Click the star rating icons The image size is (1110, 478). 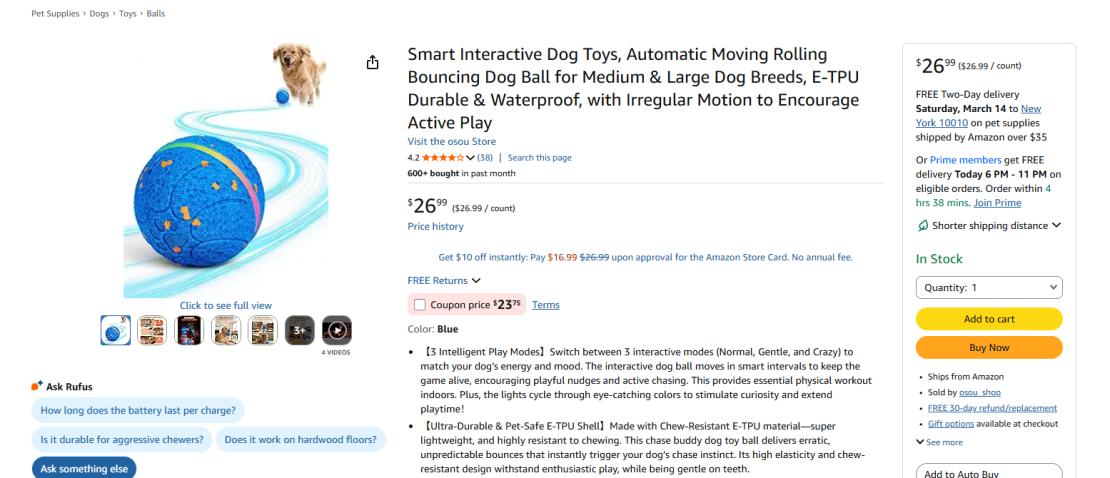(442, 157)
